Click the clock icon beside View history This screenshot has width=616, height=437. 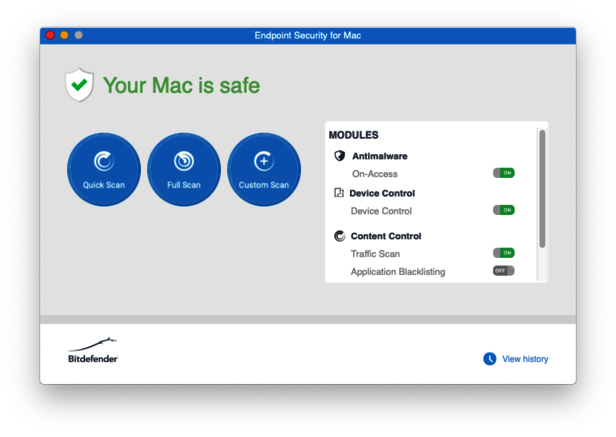tap(489, 359)
